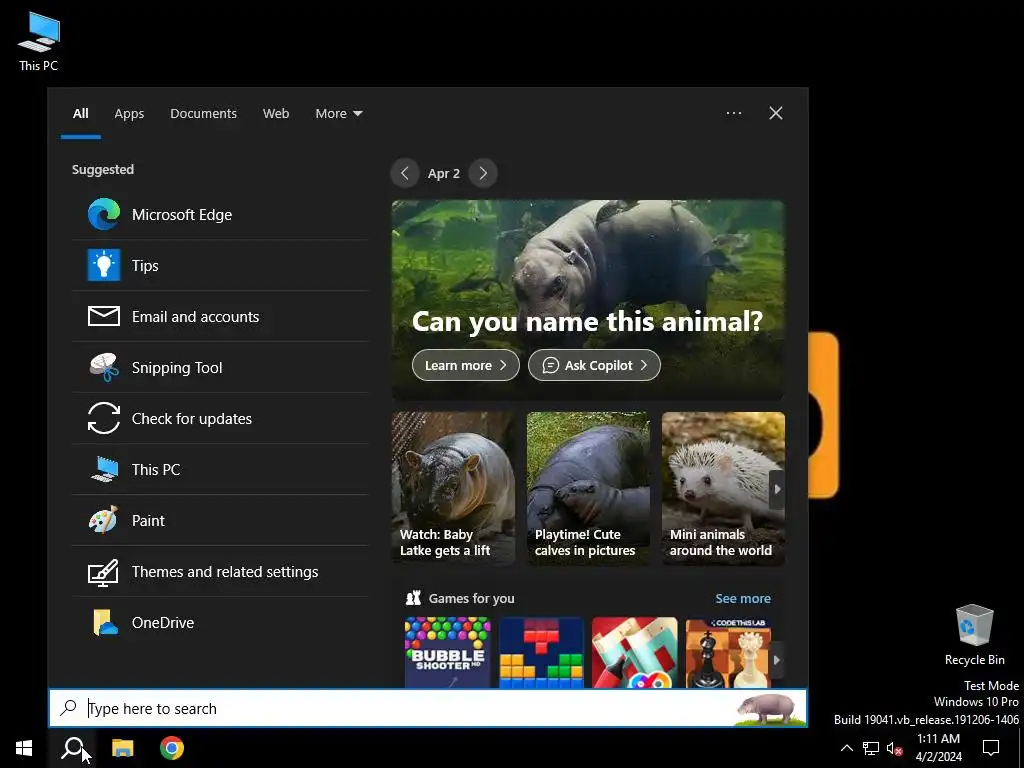Advance games carousel right arrow
The height and width of the screenshot is (768, 1024).
click(x=777, y=660)
